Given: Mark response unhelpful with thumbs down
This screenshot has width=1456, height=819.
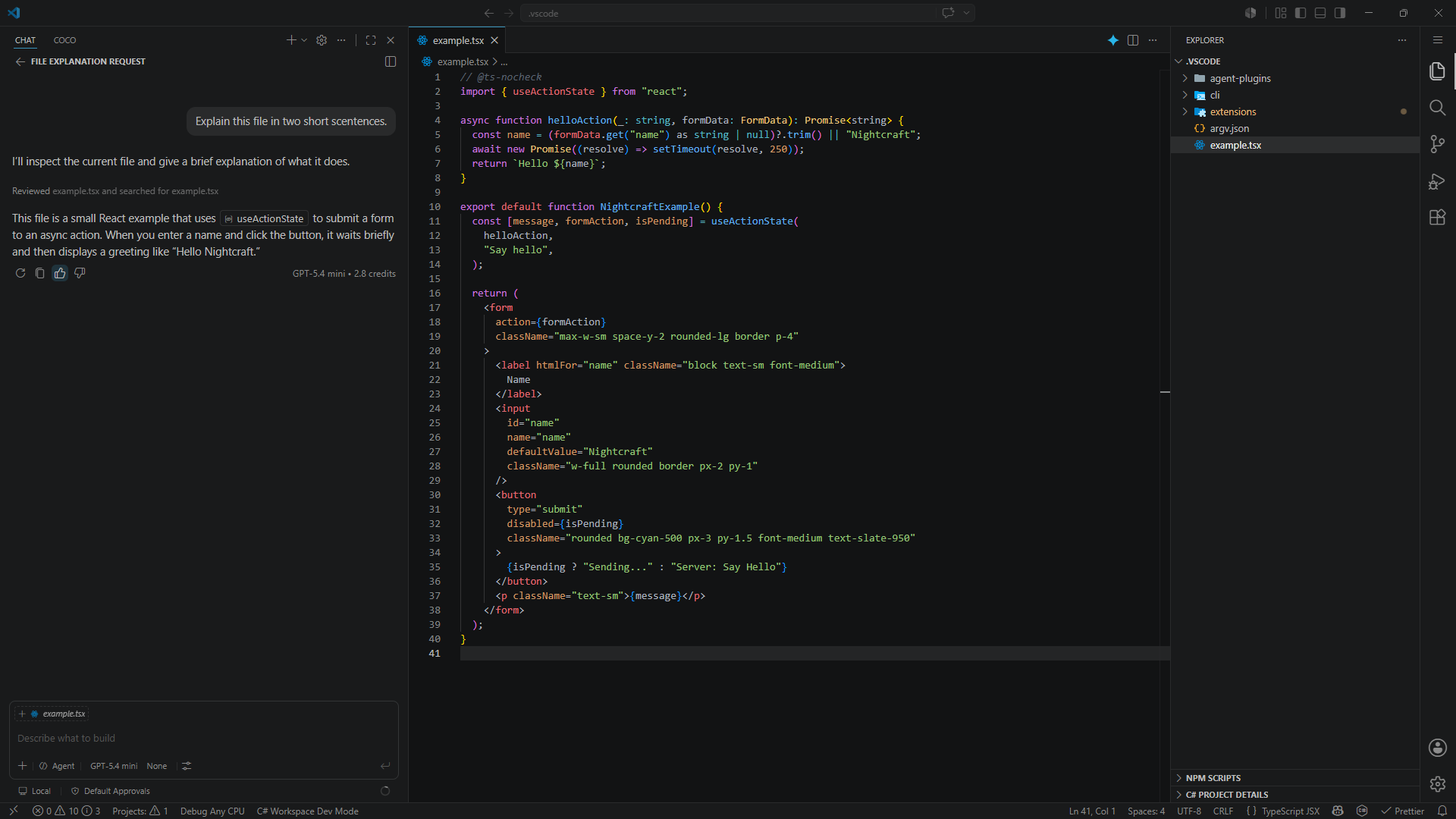Looking at the screenshot, I should [x=80, y=273].
